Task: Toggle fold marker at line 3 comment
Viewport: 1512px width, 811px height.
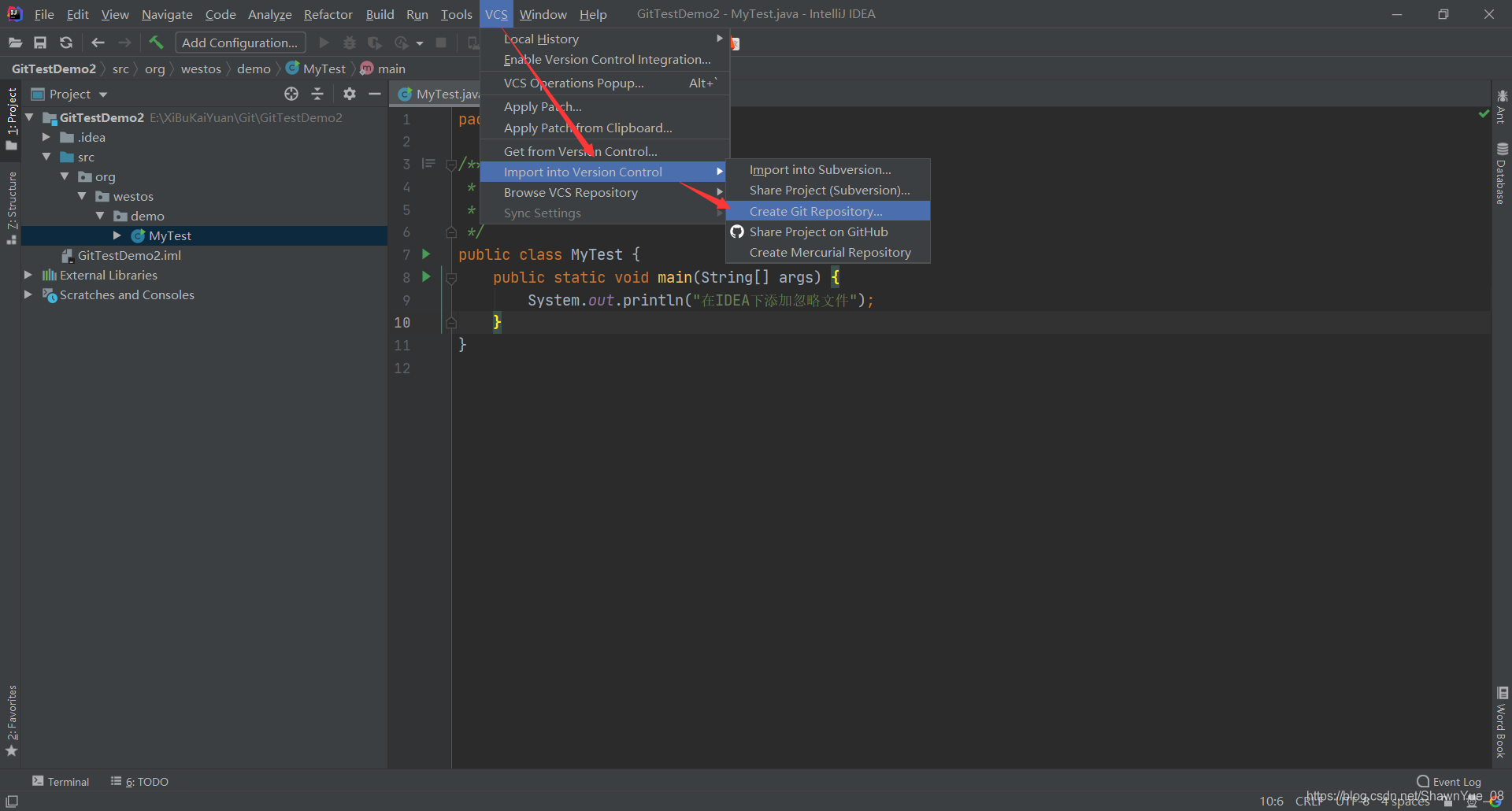Action: [x=451, y=165]
